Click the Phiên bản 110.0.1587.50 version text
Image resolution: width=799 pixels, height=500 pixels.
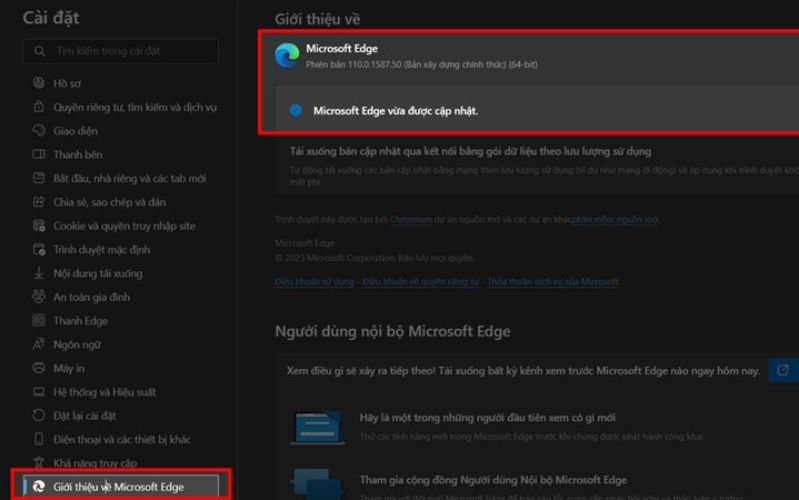(421, 65)
